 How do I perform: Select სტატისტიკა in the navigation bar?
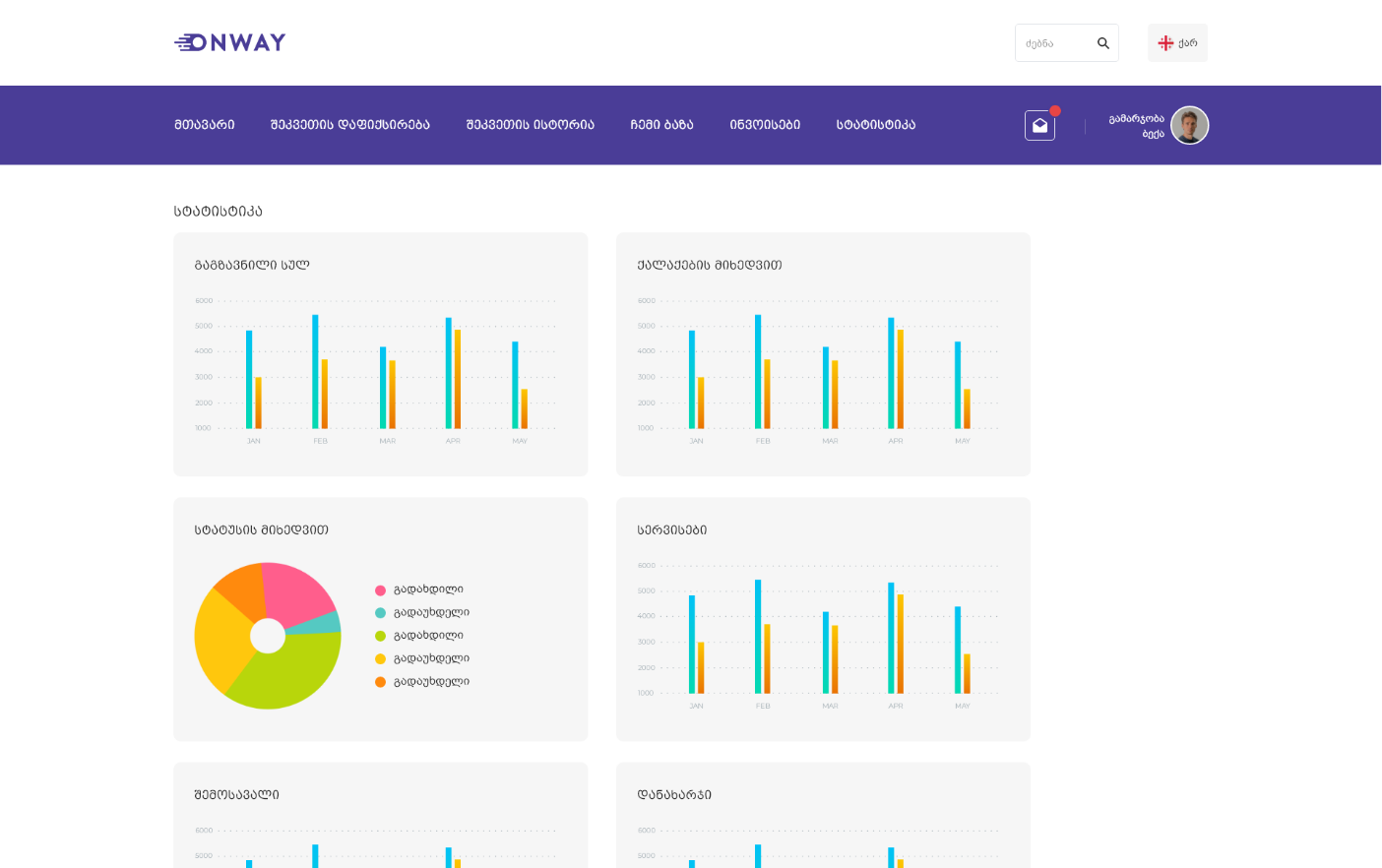[x=876, y=125]
